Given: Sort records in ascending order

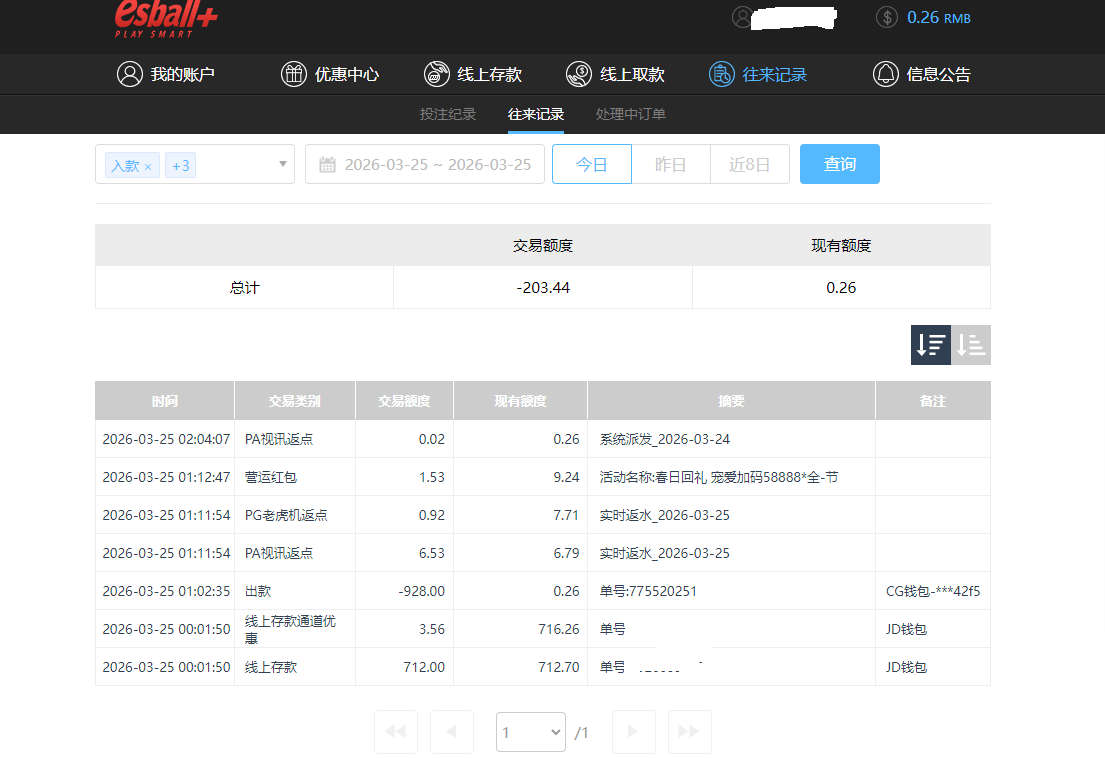Looking at the screenshot, I should tap(971, 345).
